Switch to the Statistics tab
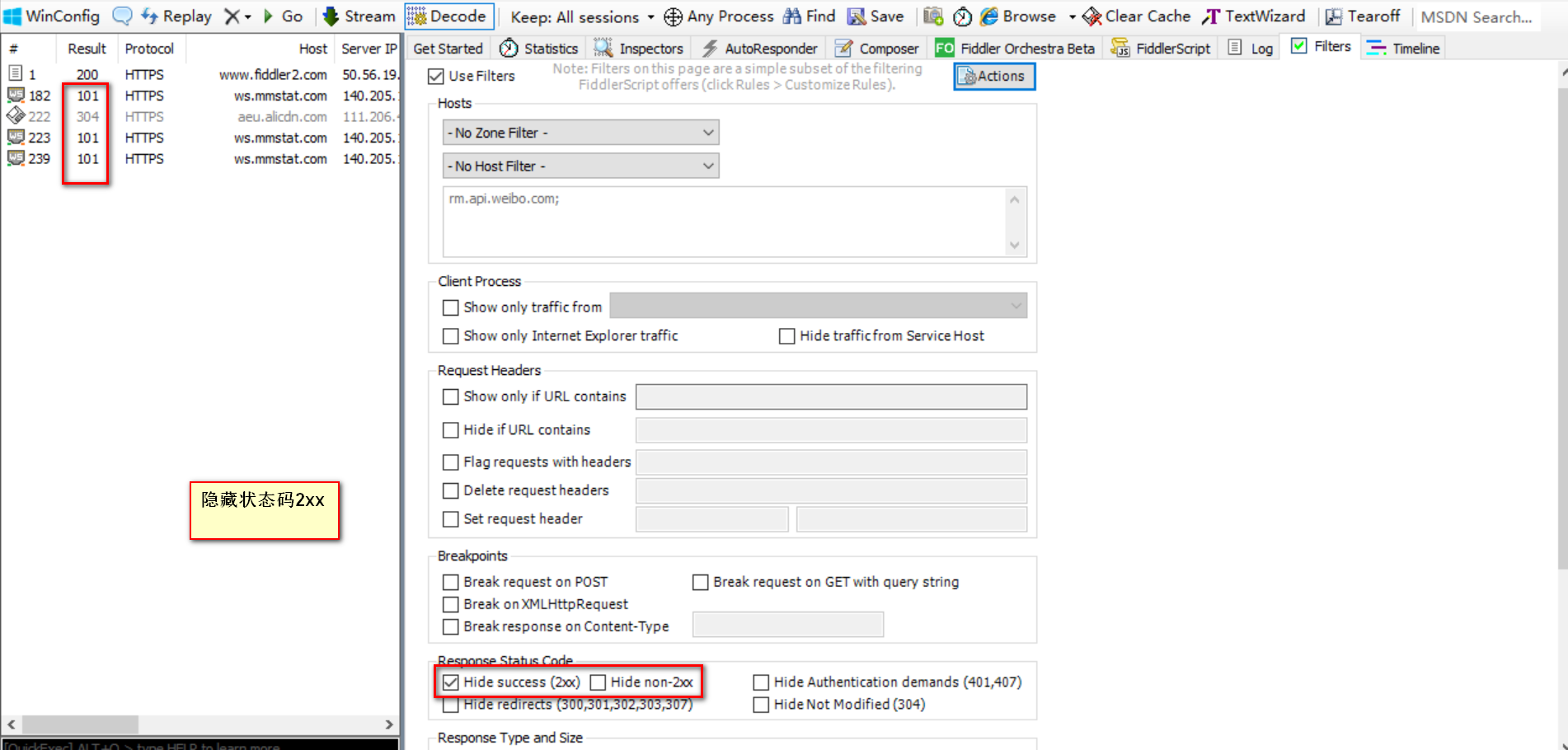 click(x=539, y=49)
